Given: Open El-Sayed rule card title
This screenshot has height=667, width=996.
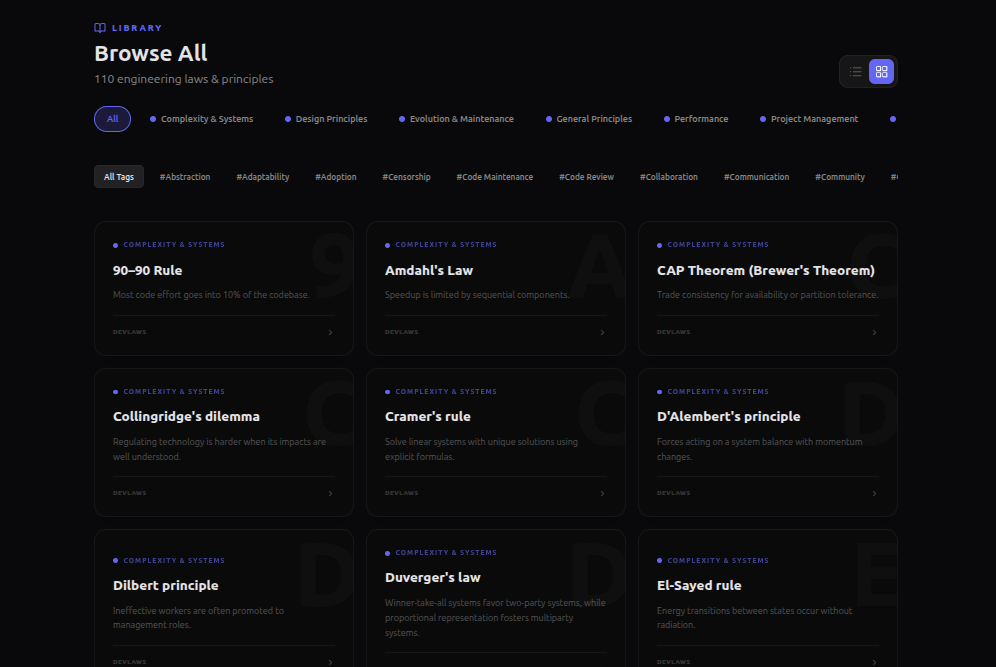Looking at the screenshot, I should (699, 586).
